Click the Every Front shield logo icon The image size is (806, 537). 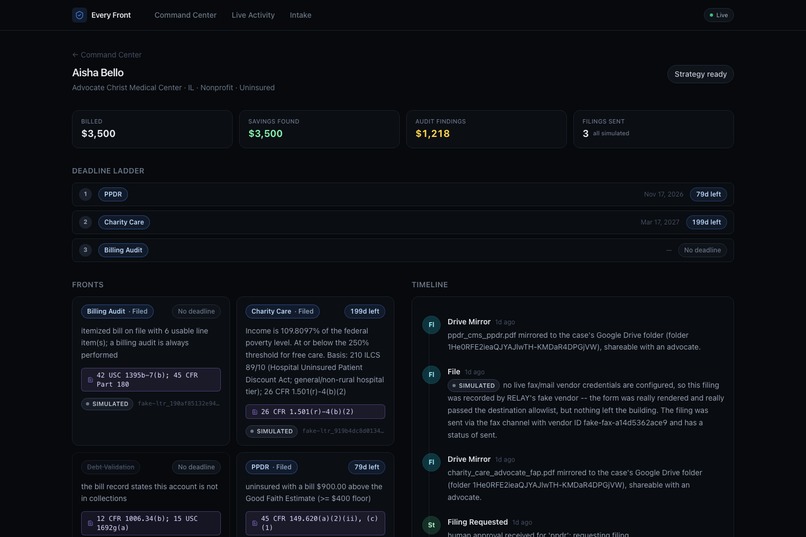(x=79, y=15)
